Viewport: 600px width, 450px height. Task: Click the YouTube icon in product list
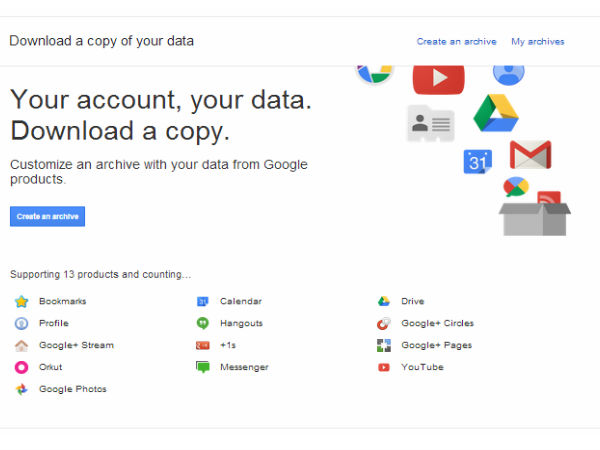(383, 367)
